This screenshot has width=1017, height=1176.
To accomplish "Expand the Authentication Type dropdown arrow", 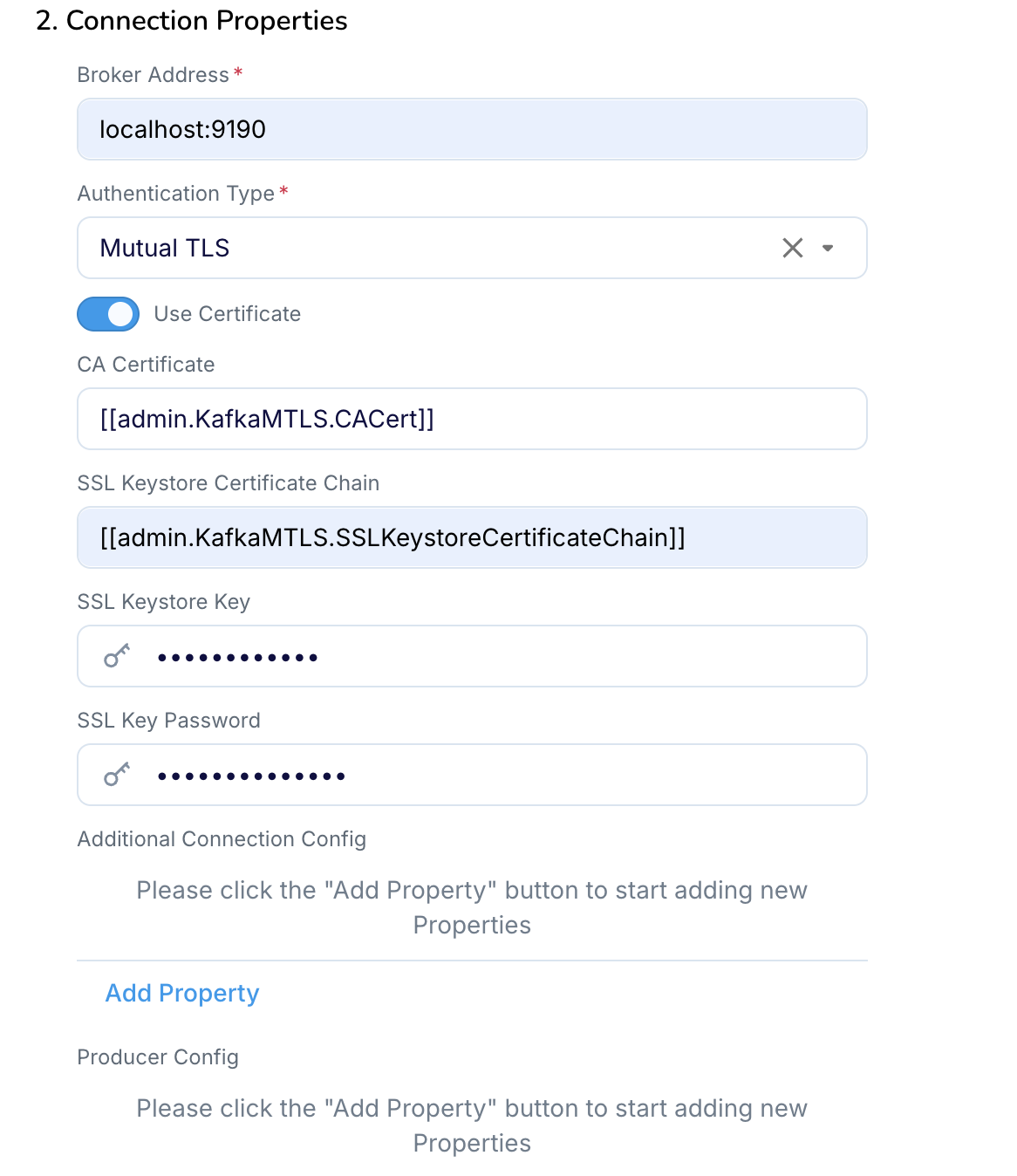I will [828, 248].
